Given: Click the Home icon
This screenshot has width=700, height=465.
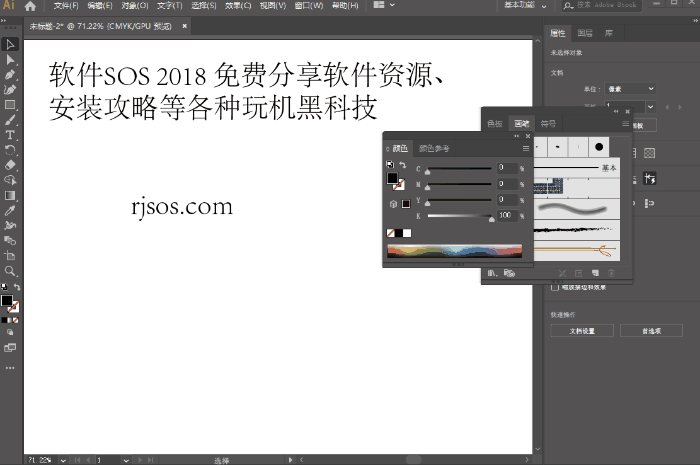Looking at the screenshot, I should tap(30, 6).
